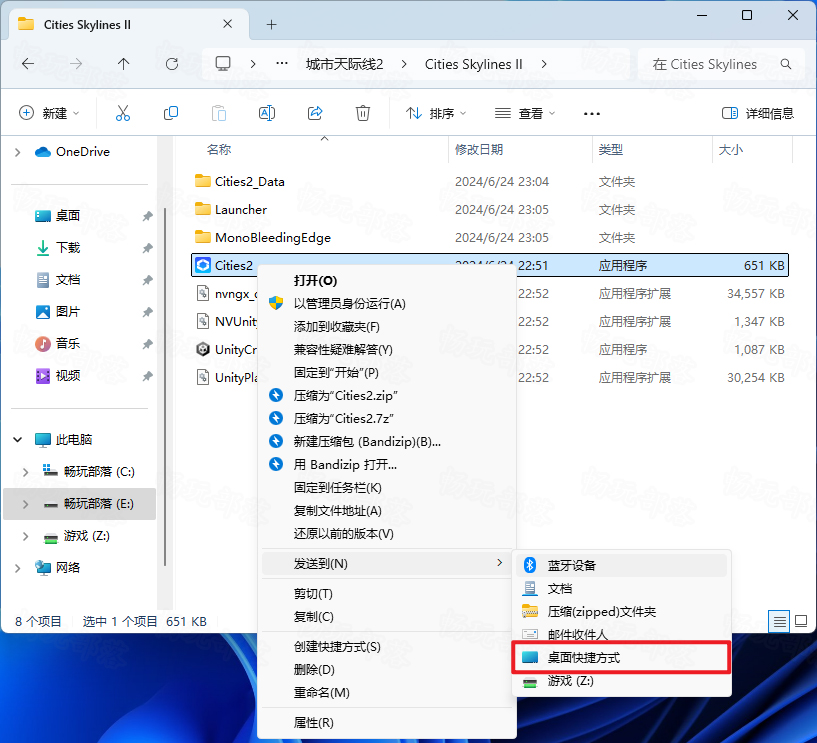Click the Rename icon in toolbar

pos(267,113)
